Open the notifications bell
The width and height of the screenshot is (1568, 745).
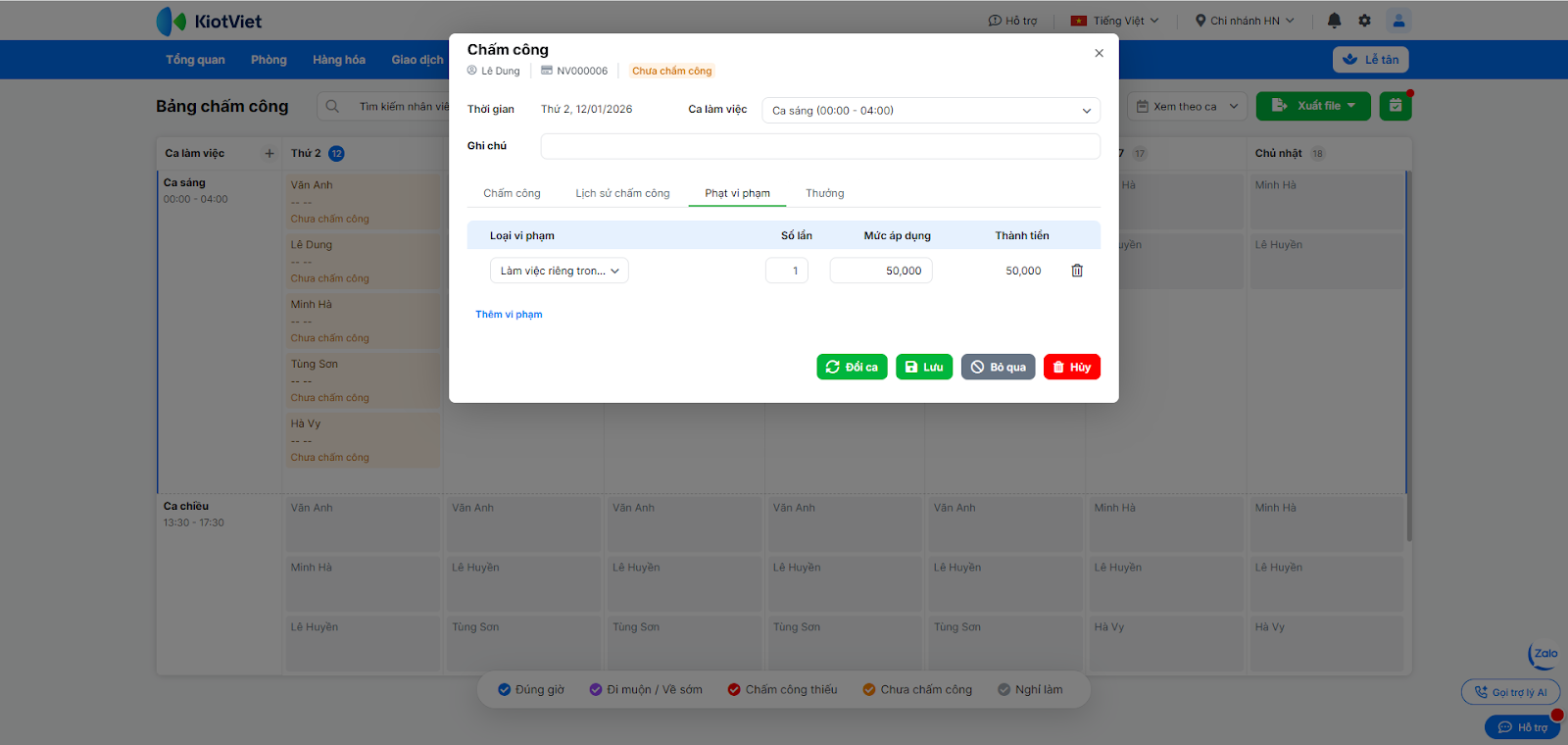(x=1334, y=21)
